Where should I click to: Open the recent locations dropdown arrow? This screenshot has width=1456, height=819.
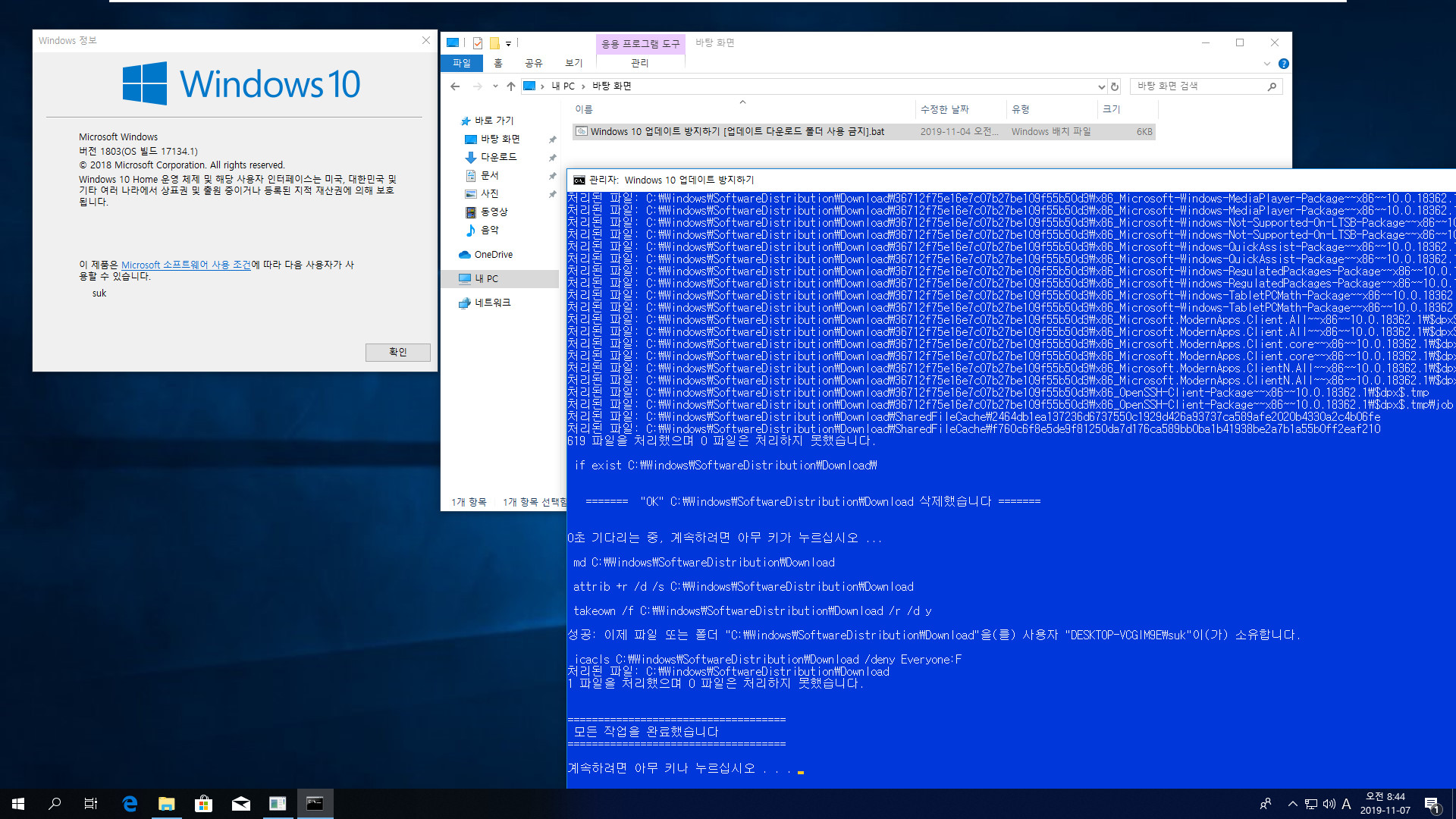coord(495,86)
